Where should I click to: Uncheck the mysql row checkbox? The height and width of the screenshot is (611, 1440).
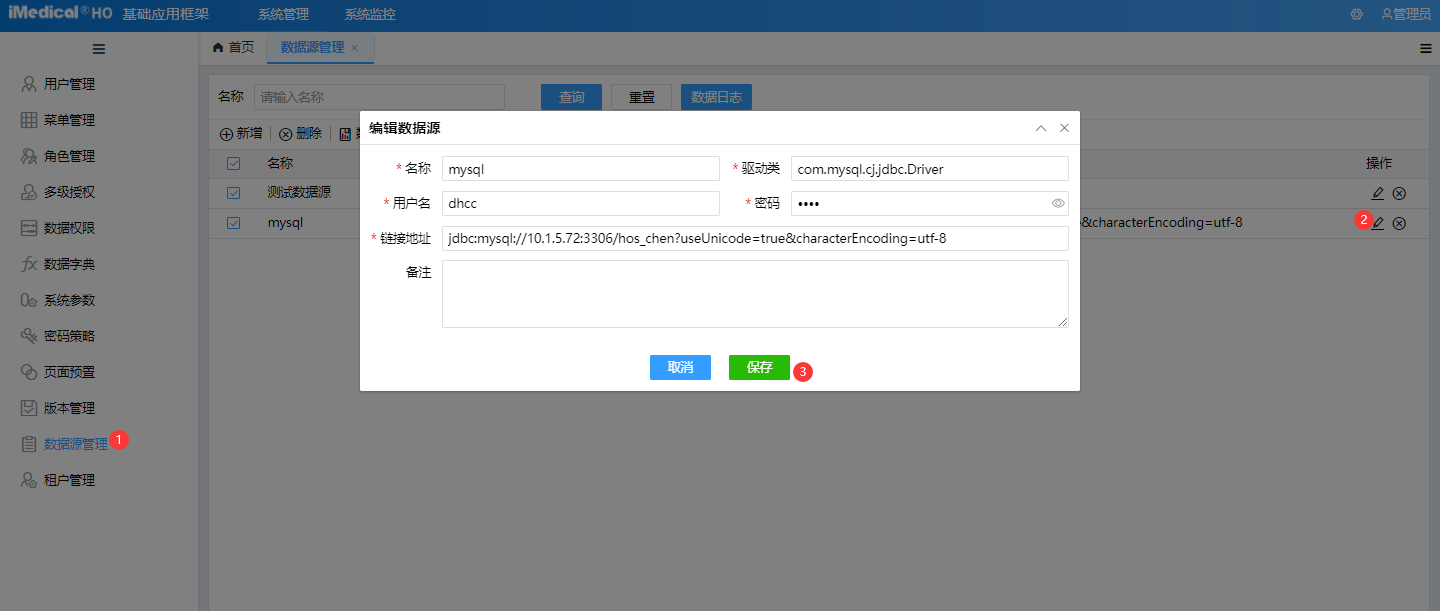(x=234, y=223)
